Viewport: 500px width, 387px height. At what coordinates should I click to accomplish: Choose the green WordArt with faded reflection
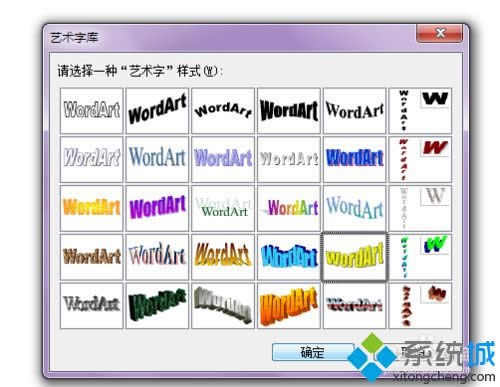point(223,208)
